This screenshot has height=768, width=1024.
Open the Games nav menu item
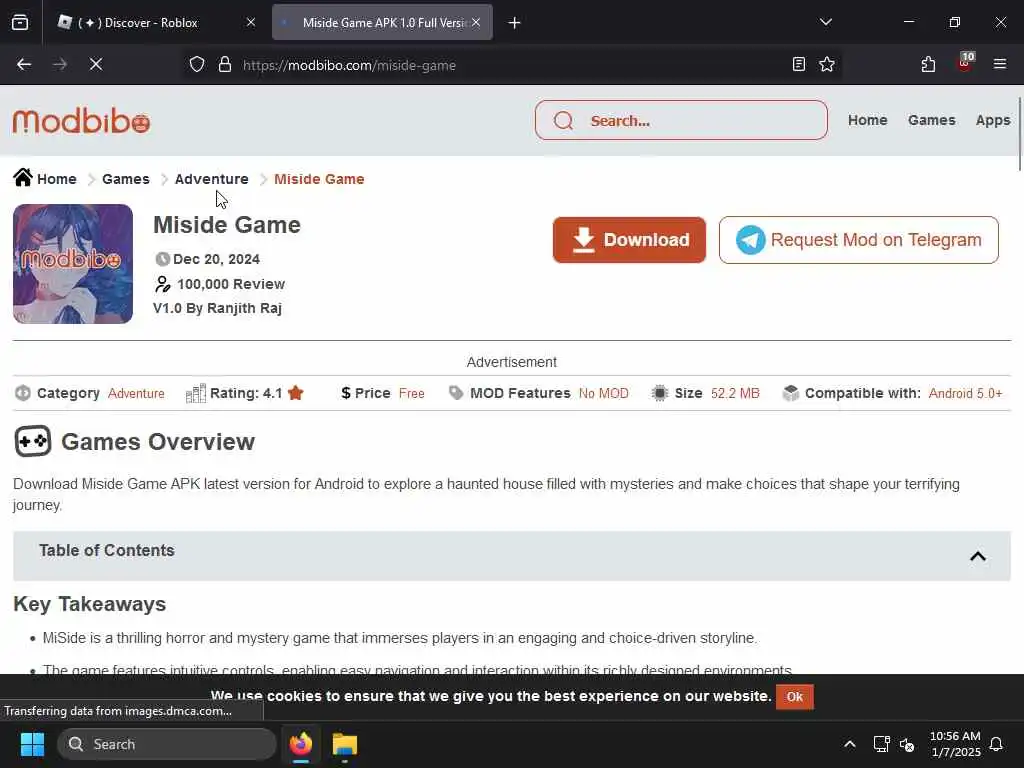(x=931, y=120)
